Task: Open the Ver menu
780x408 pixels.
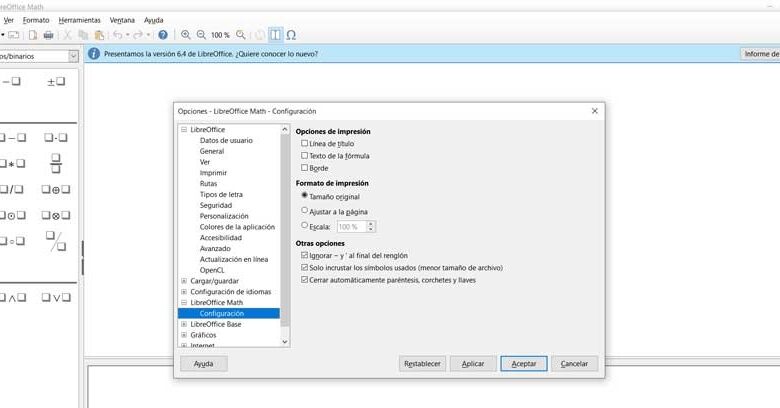Action: click(8, 20)
